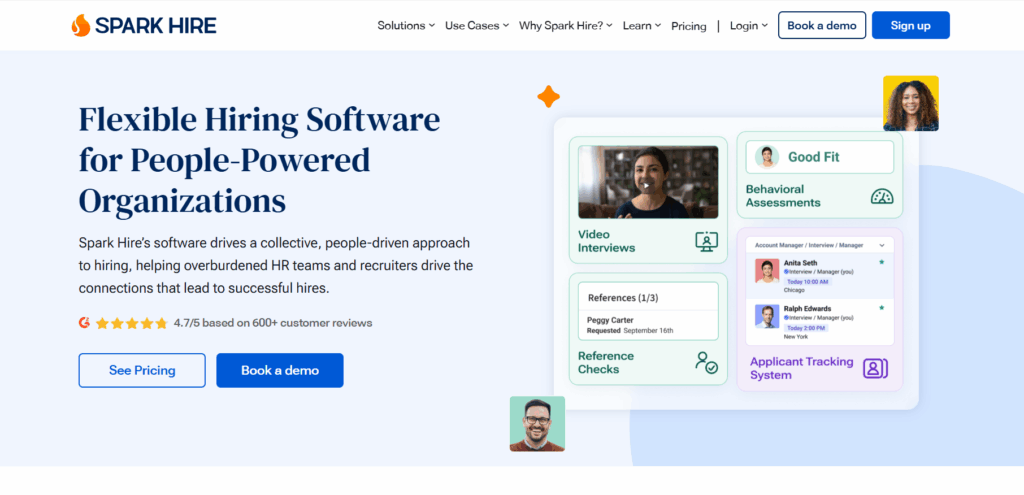Open the Solutions dropdown menu

406,25
